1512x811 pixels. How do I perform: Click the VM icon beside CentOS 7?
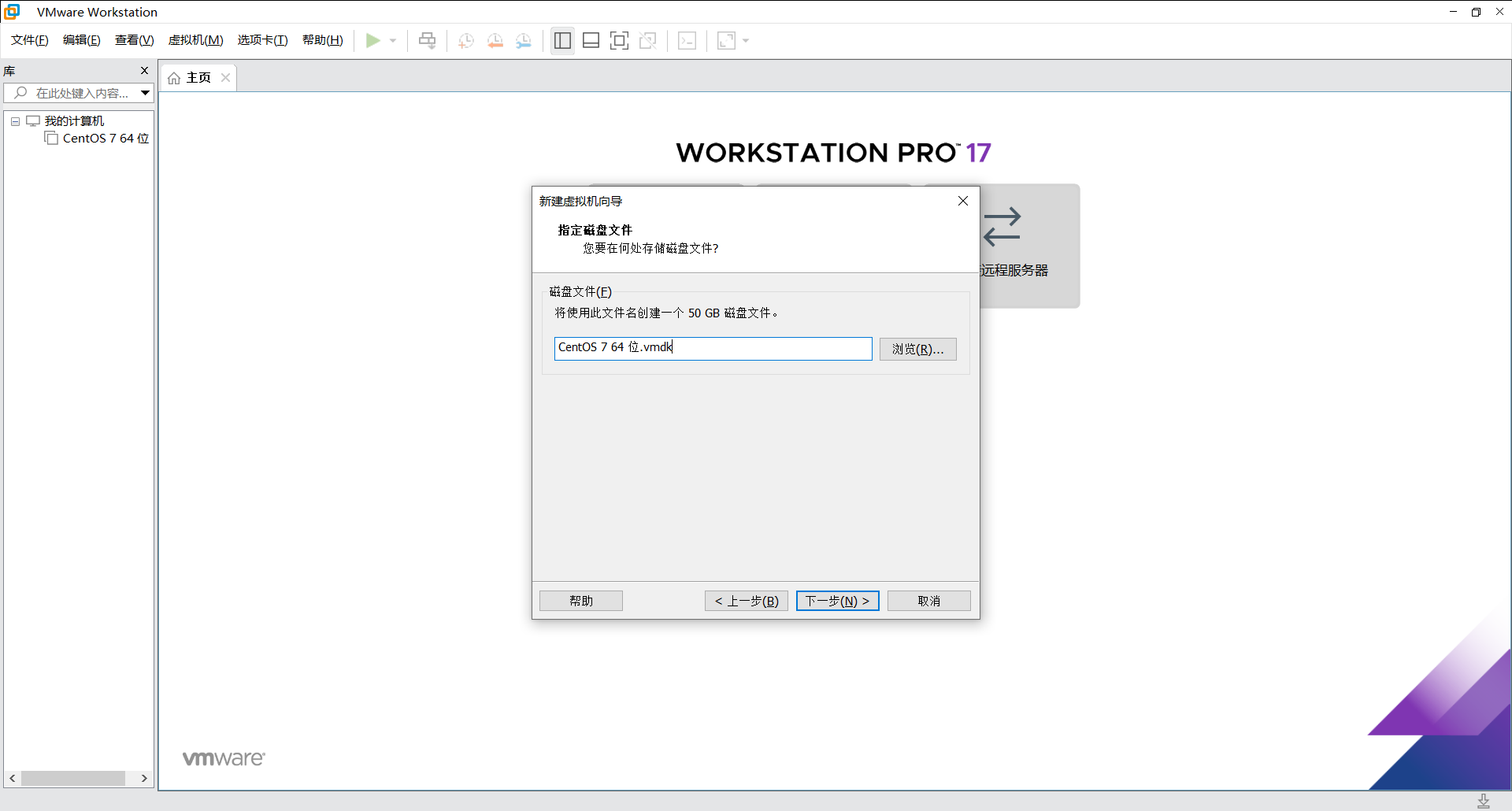(x=52, y=139)
